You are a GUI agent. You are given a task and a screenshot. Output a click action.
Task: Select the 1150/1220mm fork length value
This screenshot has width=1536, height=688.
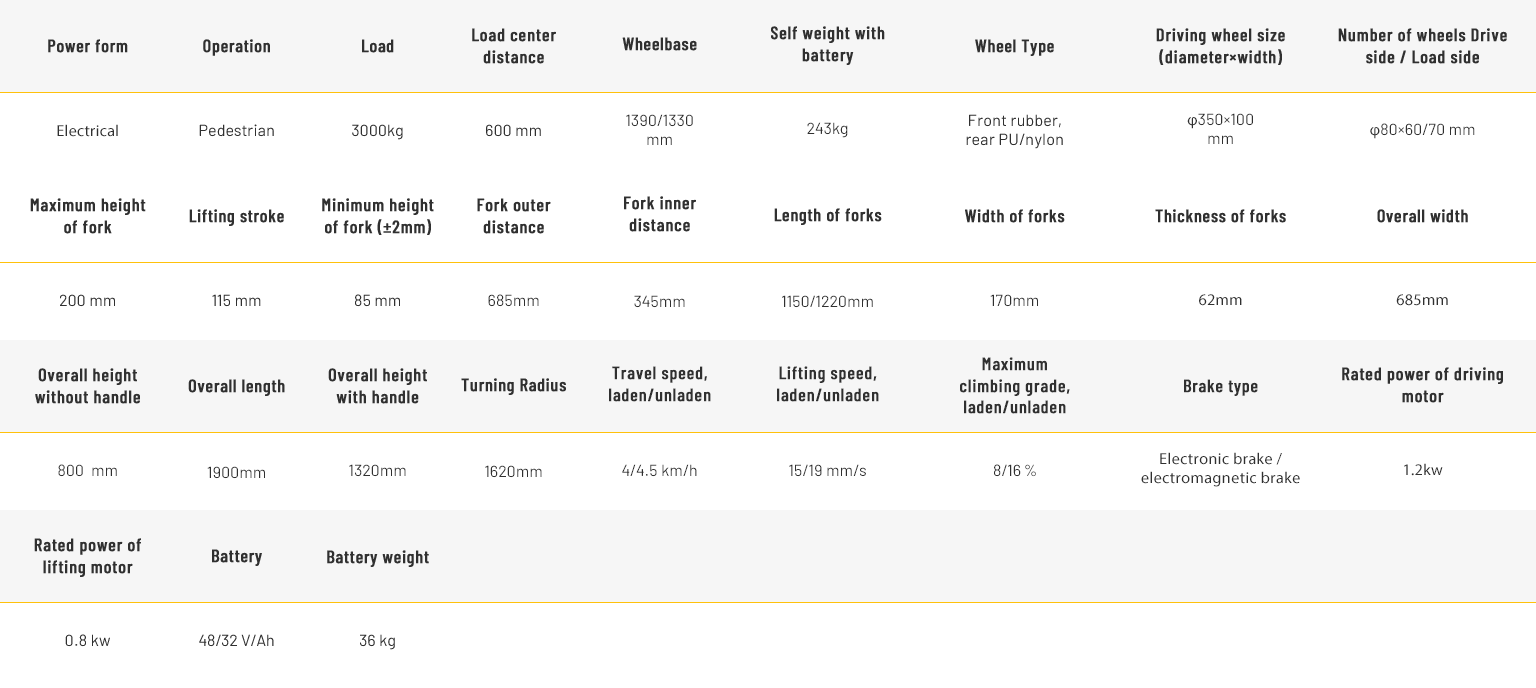tap(827, 301)
